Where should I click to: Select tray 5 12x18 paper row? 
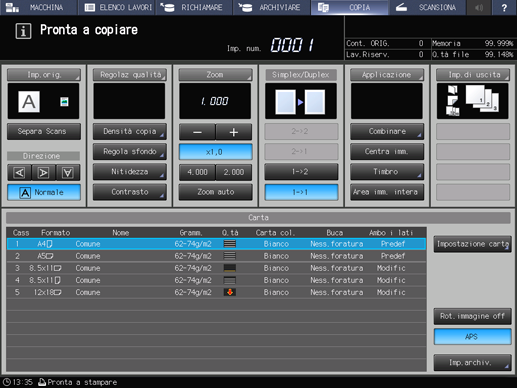[x=216, y=292]
